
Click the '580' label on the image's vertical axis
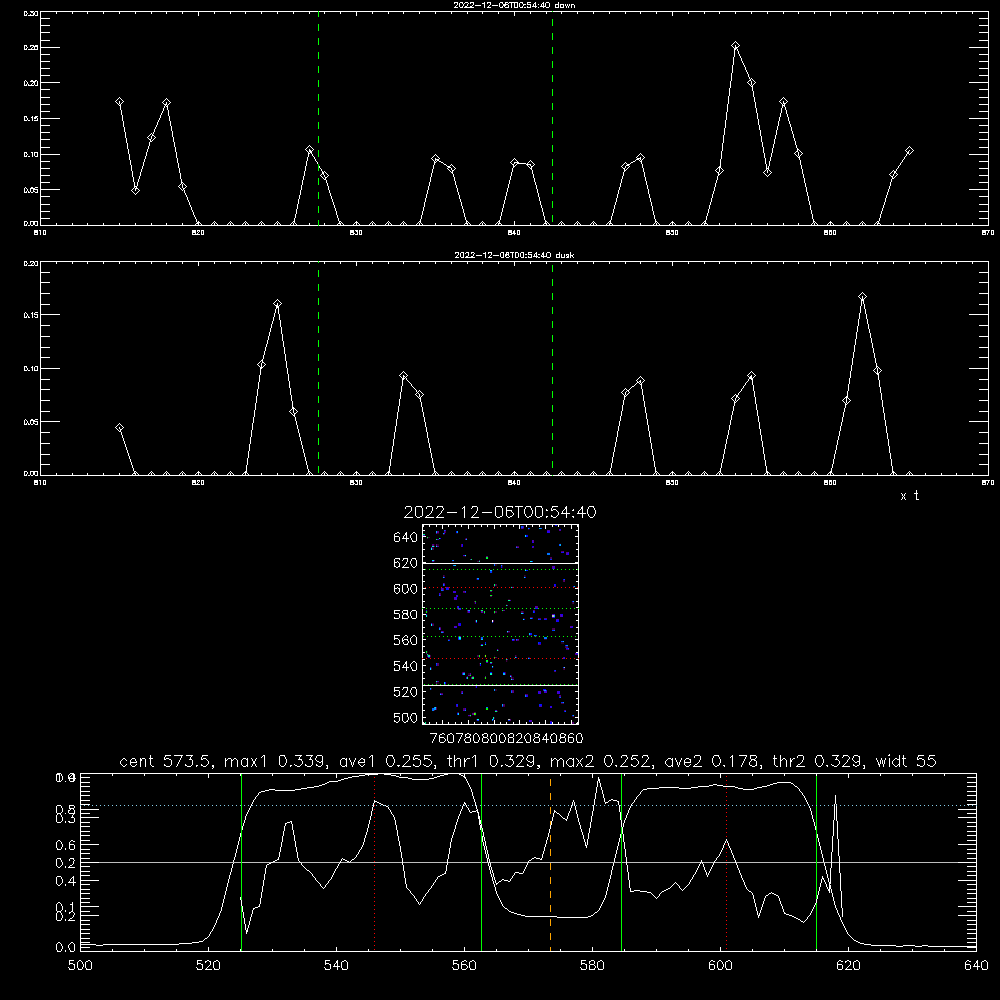pos(406,615)
